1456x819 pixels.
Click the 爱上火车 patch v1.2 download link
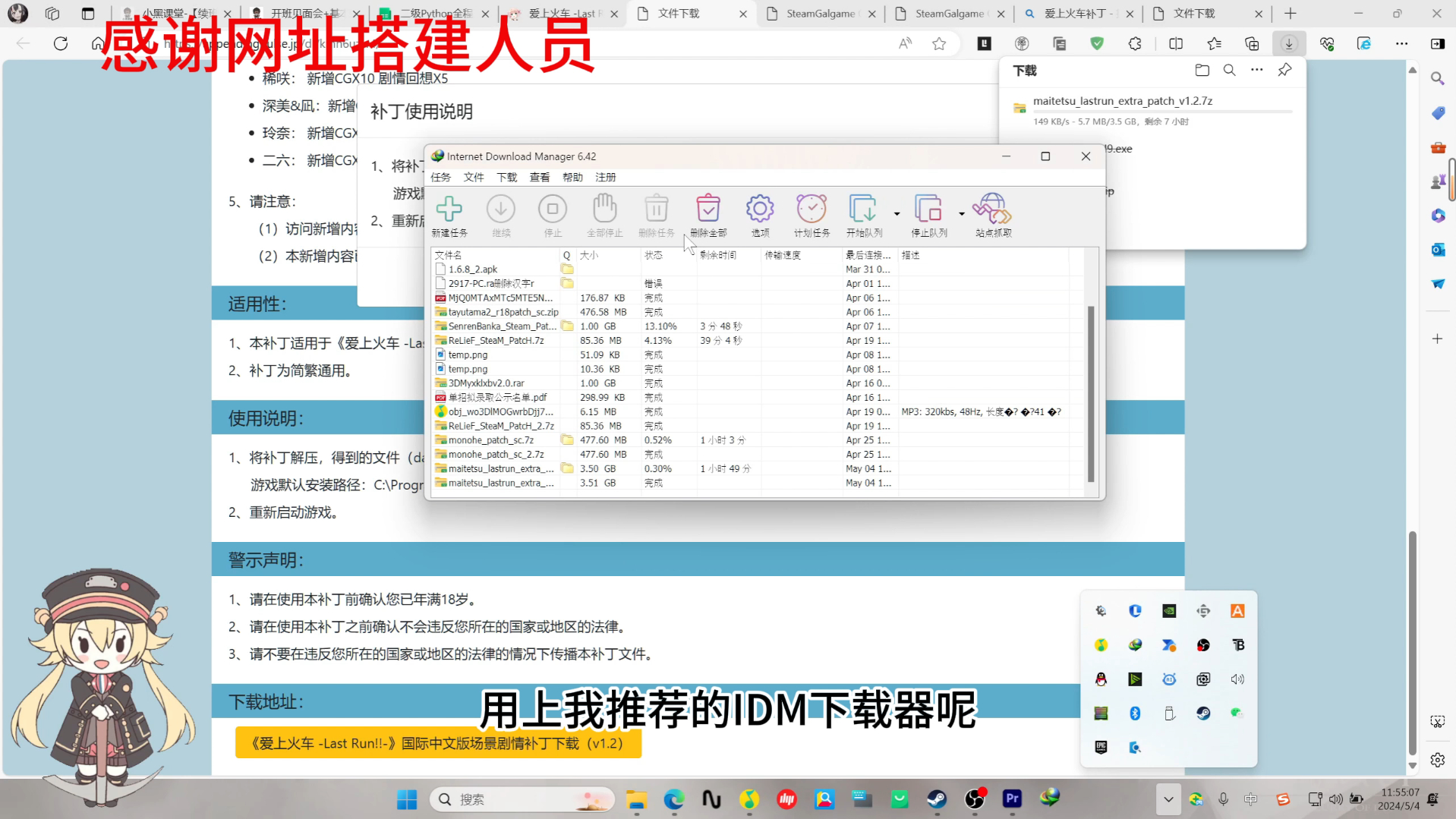pyautogui.click(x=438, y=743)
